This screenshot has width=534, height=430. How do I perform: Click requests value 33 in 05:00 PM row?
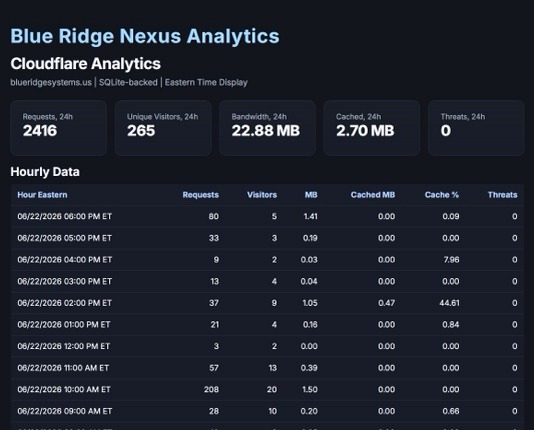(214, 238)
